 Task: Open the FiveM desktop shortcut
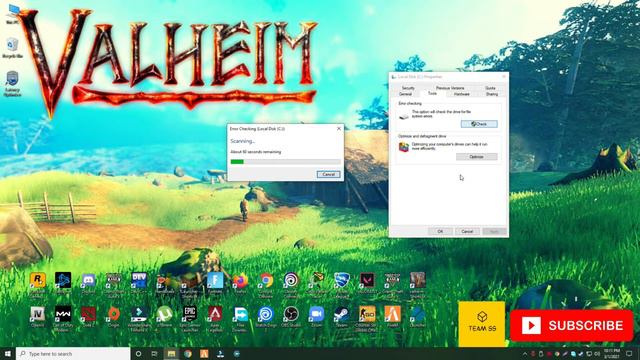pos(392,317)
